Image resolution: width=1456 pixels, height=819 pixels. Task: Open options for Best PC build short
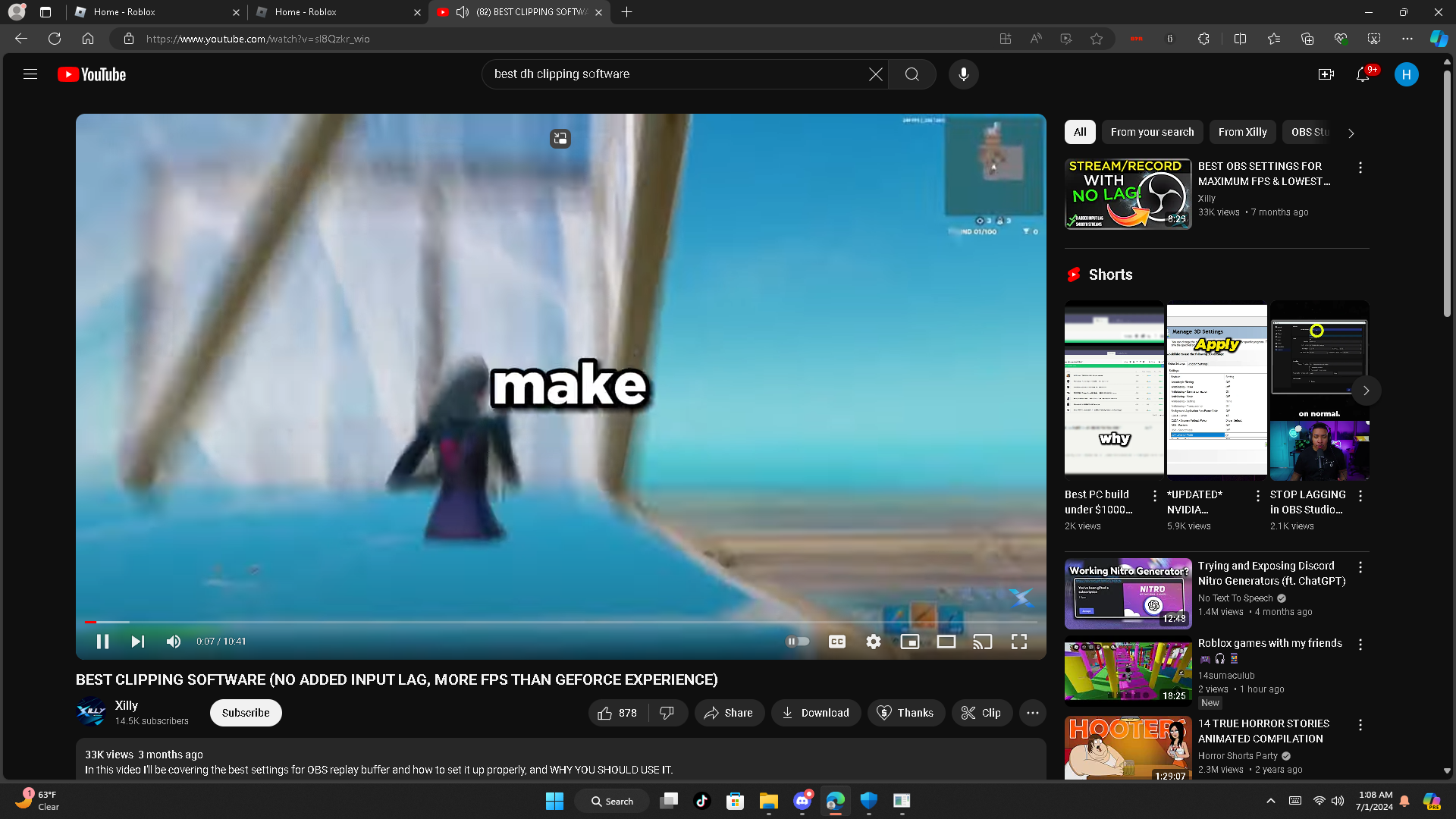click(1155, 496)
